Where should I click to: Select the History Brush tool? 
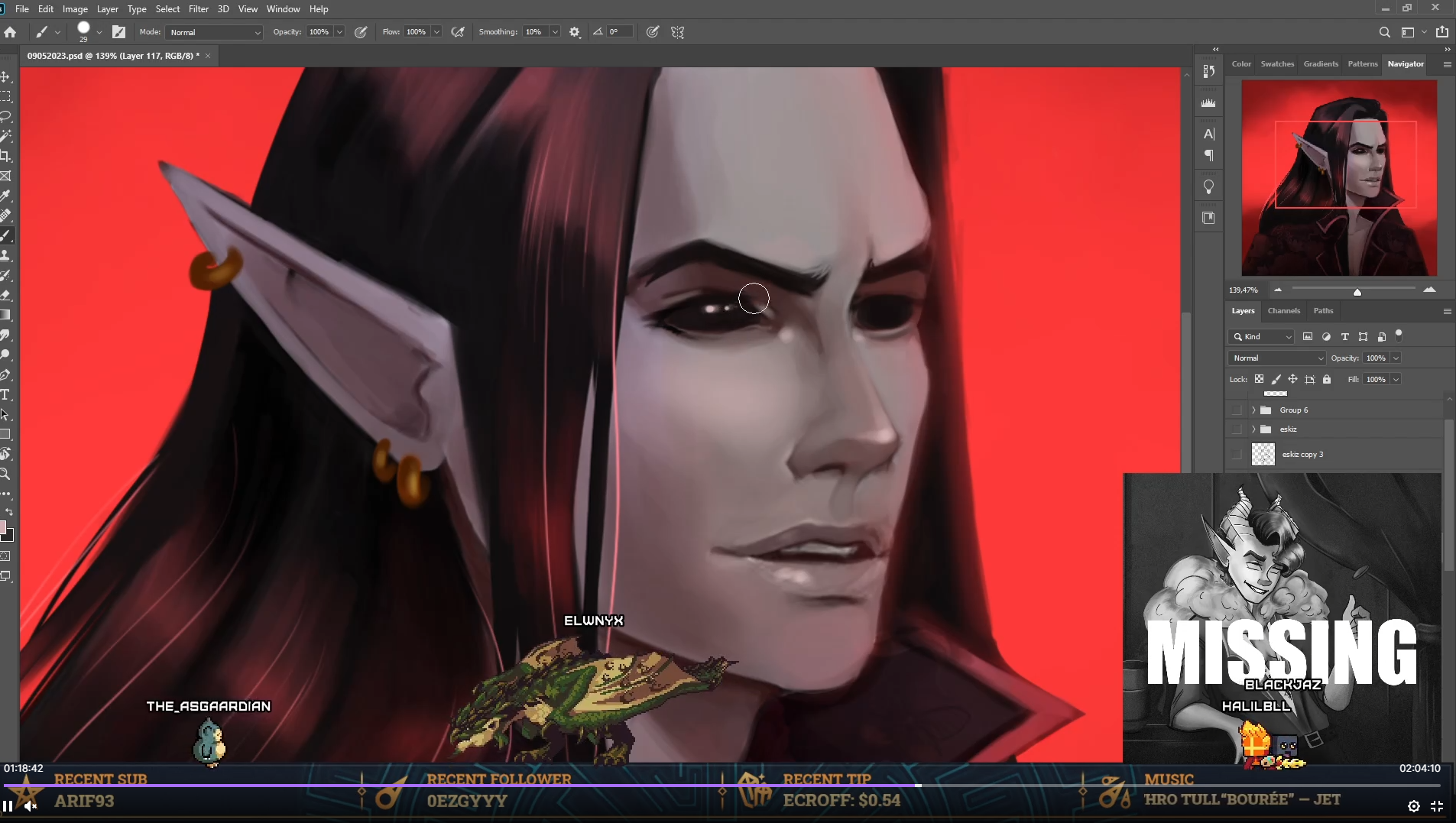[5, 275]
